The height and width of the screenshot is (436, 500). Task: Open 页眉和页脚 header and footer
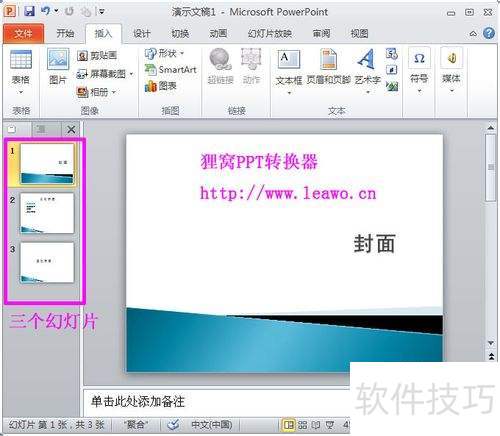coord(329,66)
